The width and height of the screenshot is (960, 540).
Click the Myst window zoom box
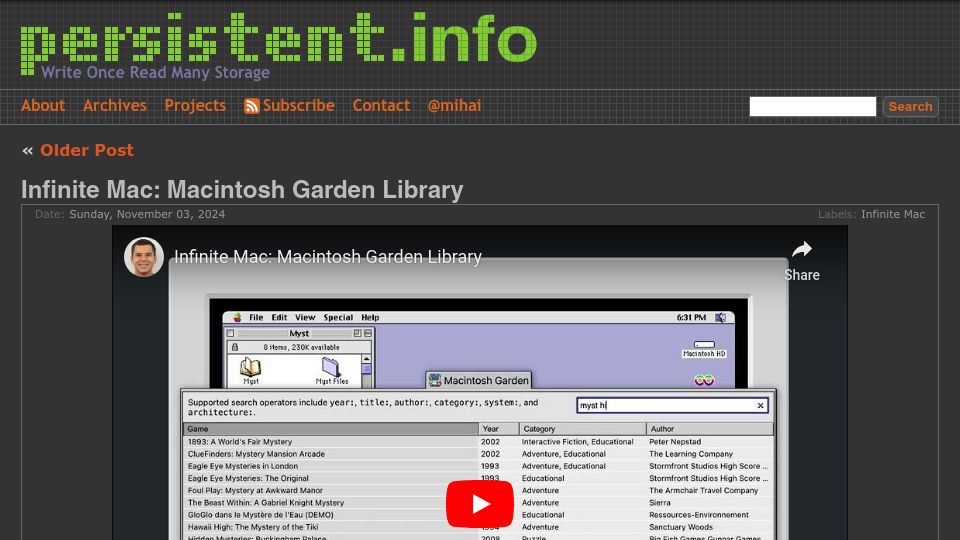point(357,333)
